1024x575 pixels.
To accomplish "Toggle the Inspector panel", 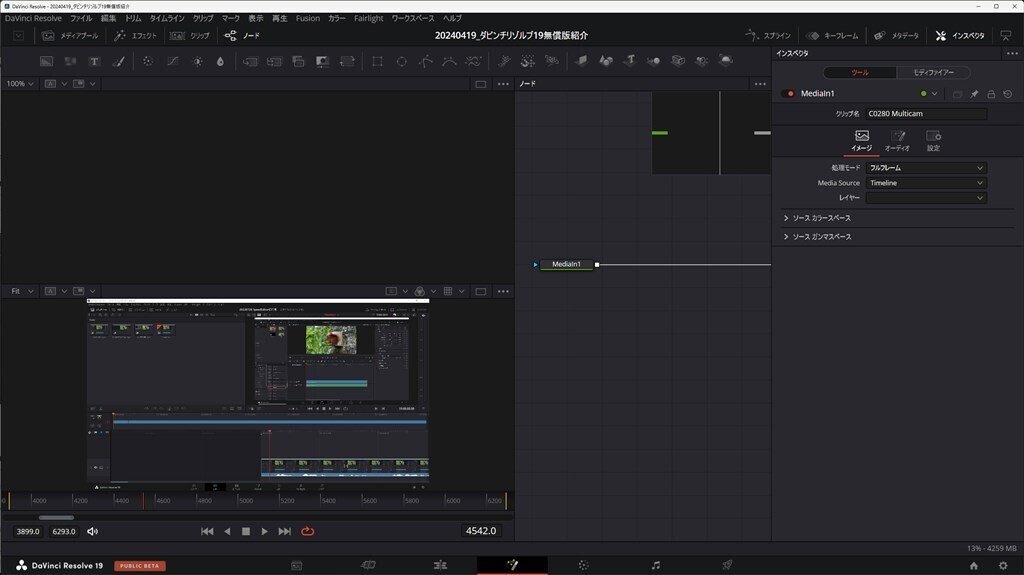I will tap(959, 36).
